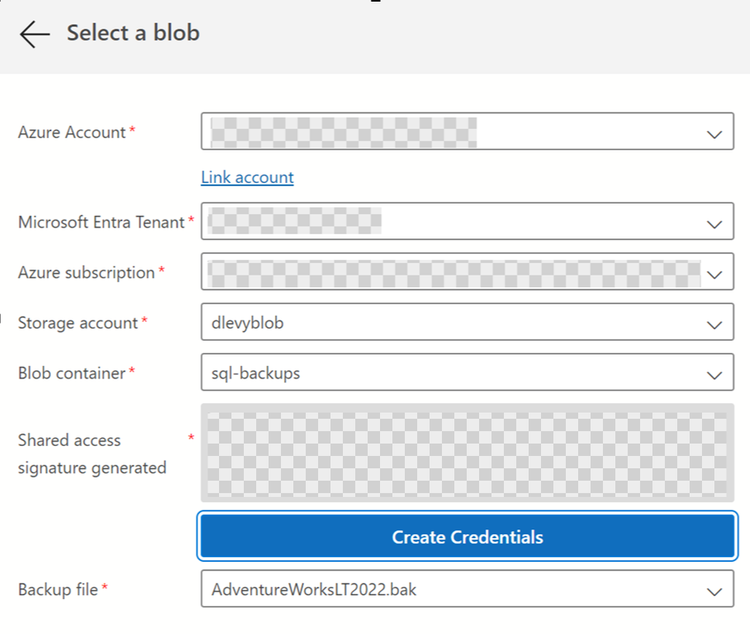
Task: Select the sql-backups container value
Action: pyautogui.click(x=256, y=373)
